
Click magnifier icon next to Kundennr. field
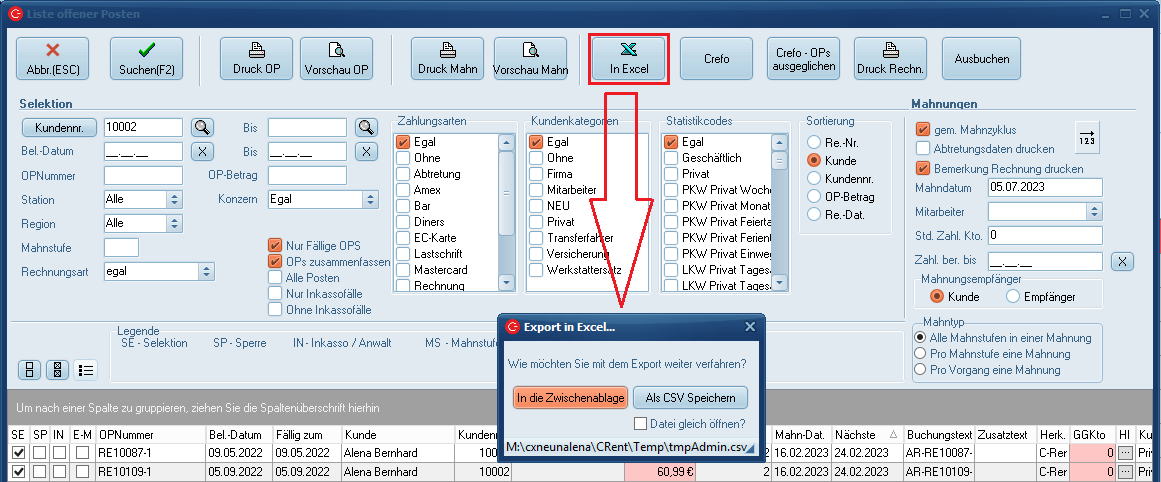(203, 127)
